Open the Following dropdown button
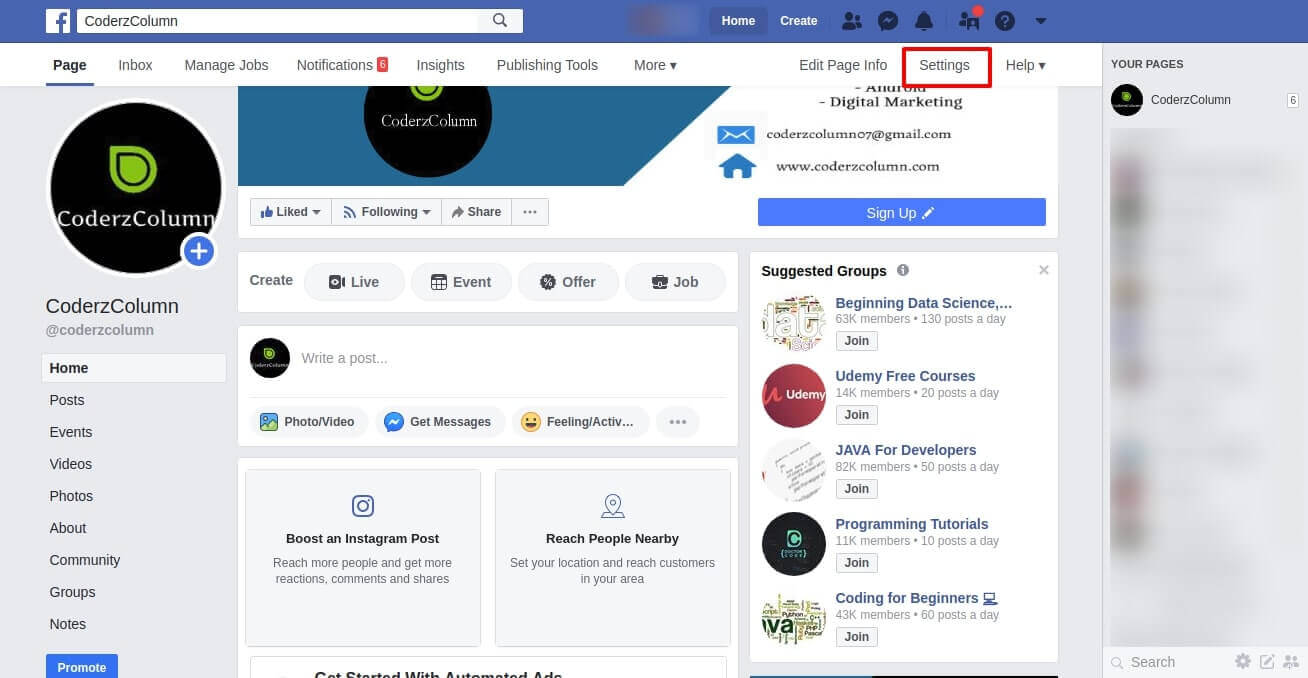 (386, 212)
